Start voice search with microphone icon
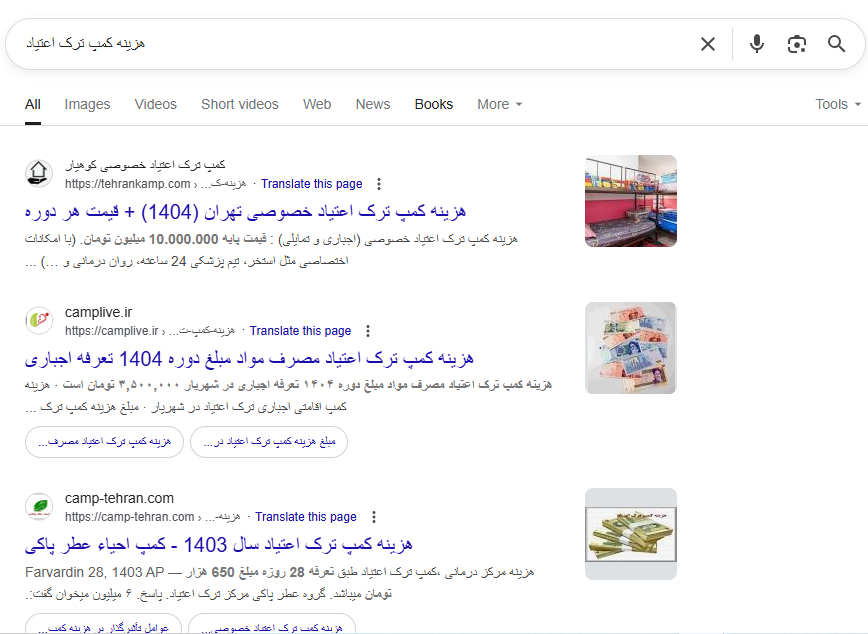868x634 pixels. (x=757, y=44)
